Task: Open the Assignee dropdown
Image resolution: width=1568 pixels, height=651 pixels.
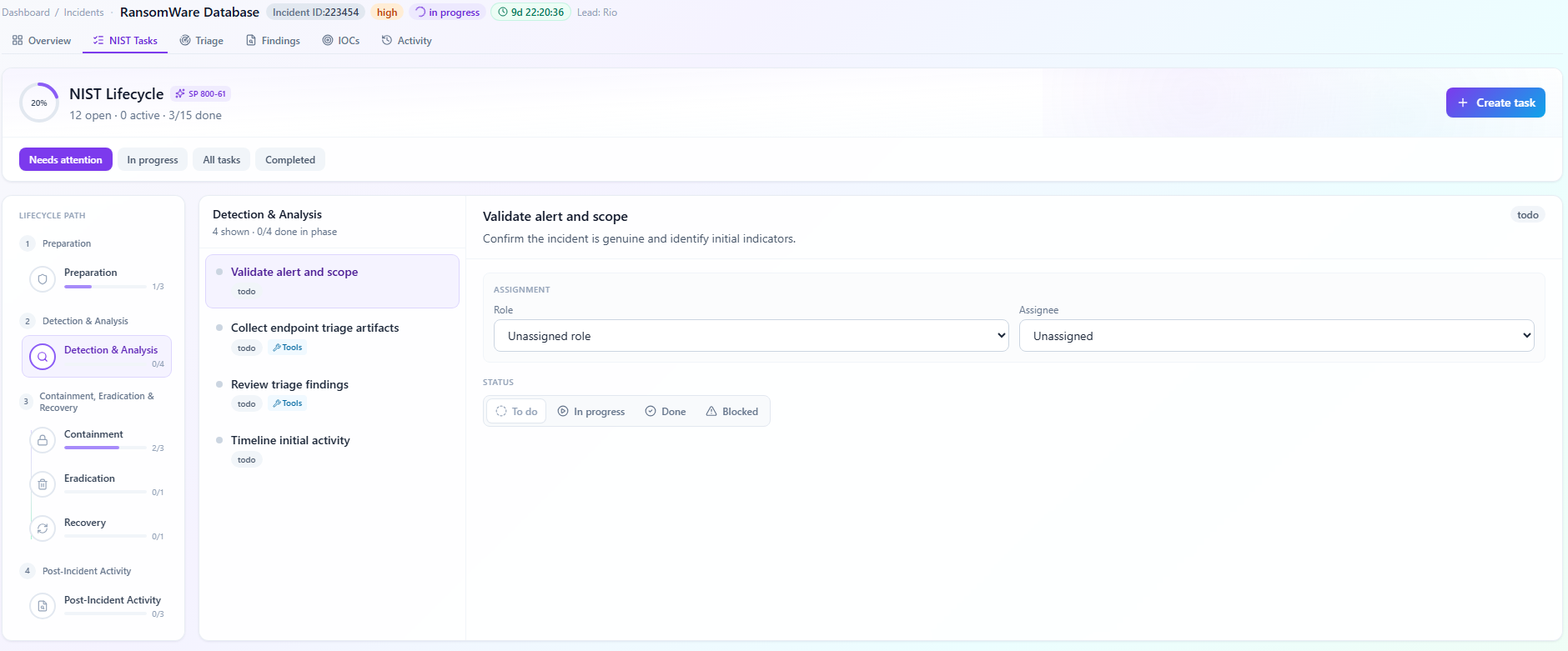Action: tap(1277, 336)
